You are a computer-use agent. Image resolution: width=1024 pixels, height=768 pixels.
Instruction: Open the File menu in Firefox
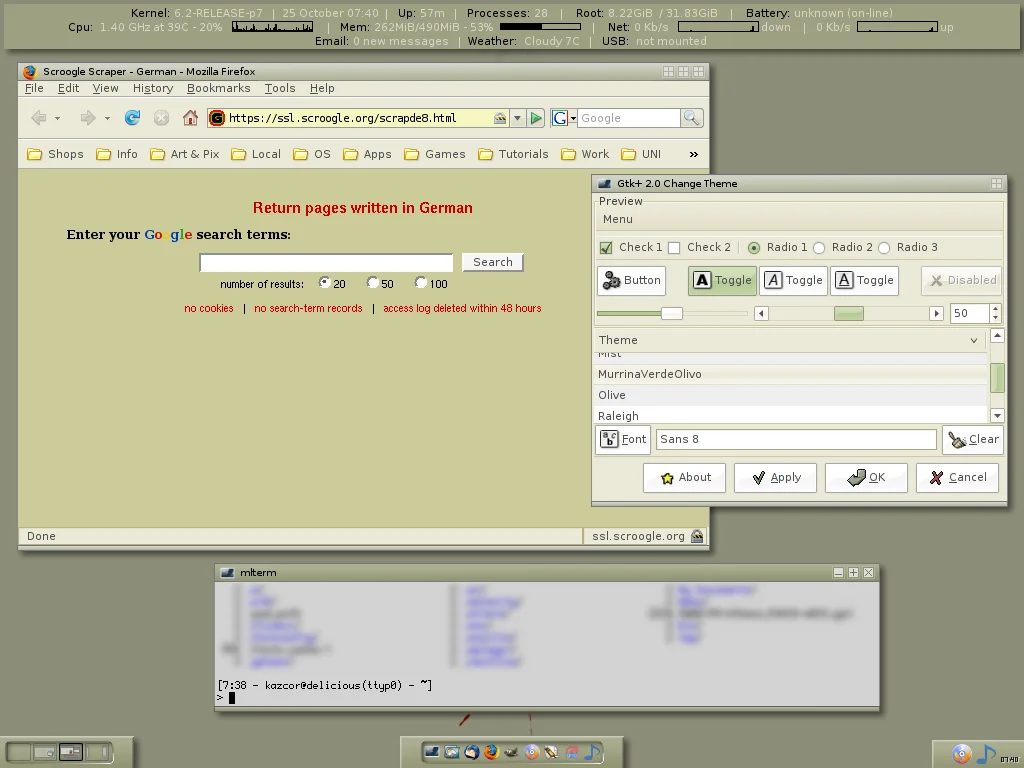[x=34, y=88]
